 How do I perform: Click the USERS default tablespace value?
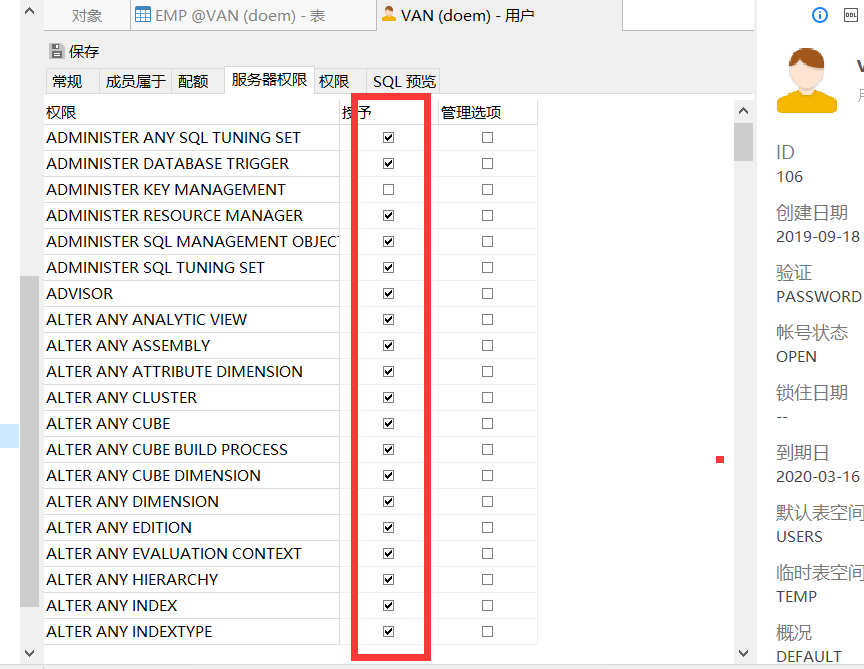coord(799,537)
